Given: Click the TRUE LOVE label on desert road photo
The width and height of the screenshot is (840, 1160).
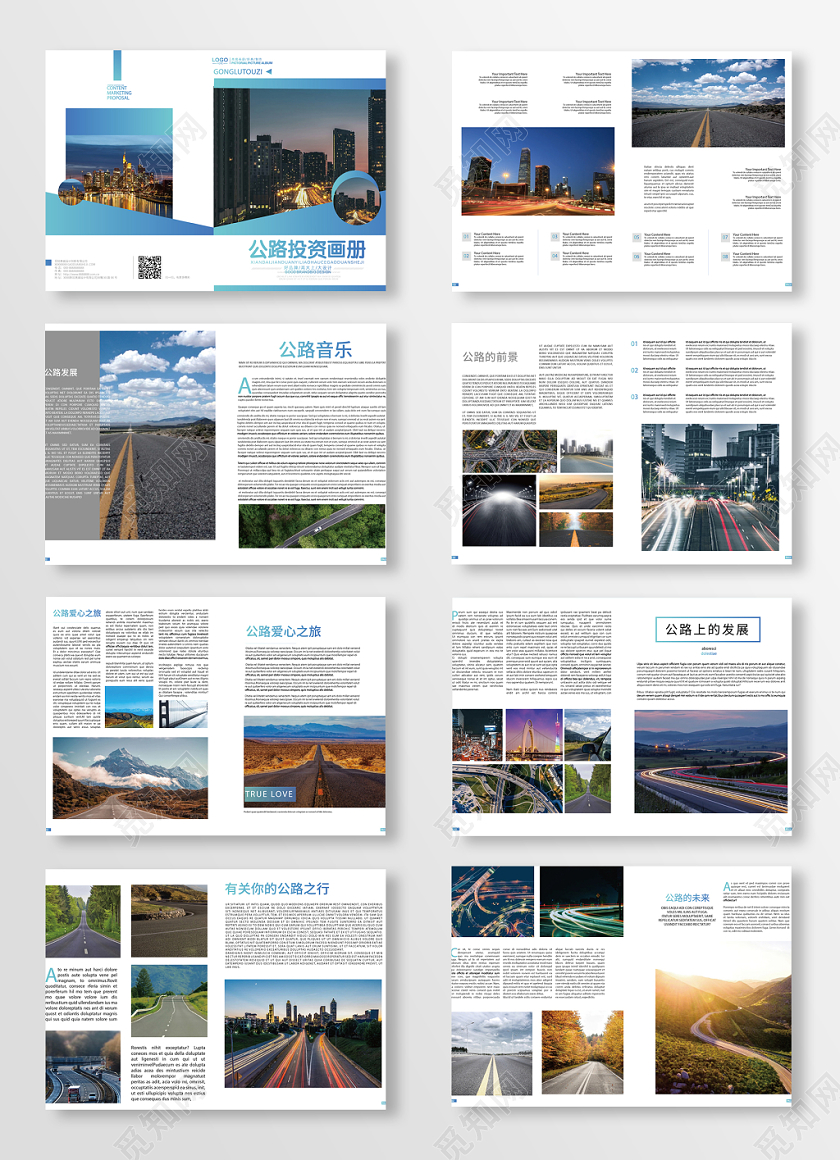Looking at the screenshot, I should pos(270,793).
